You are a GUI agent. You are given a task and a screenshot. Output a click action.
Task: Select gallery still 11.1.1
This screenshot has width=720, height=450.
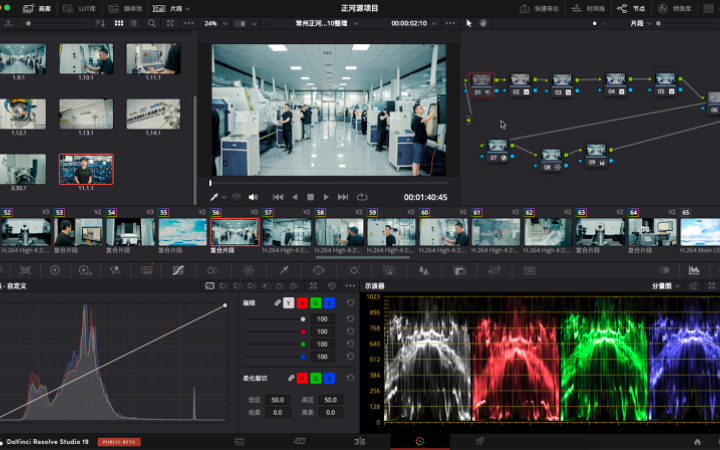point(86,169)
